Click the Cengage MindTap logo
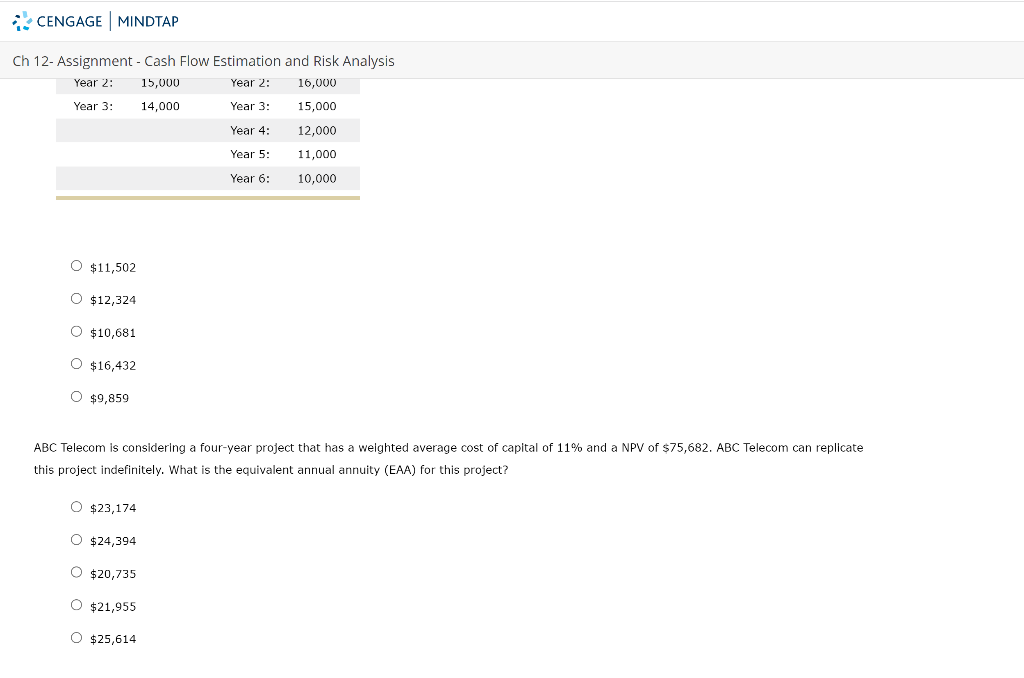Screen dimensions: 1024x678 click(x=95, y=21)
